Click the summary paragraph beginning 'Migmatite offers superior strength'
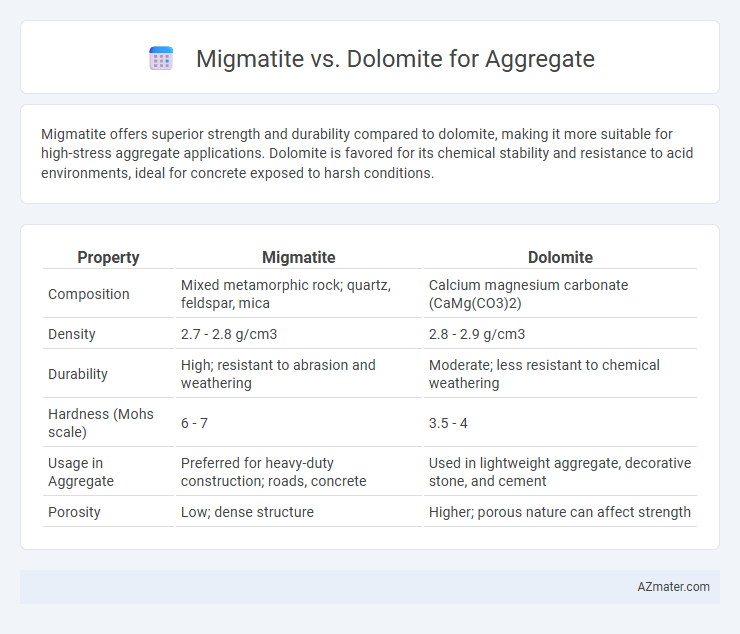 click(x=367, y=153)
